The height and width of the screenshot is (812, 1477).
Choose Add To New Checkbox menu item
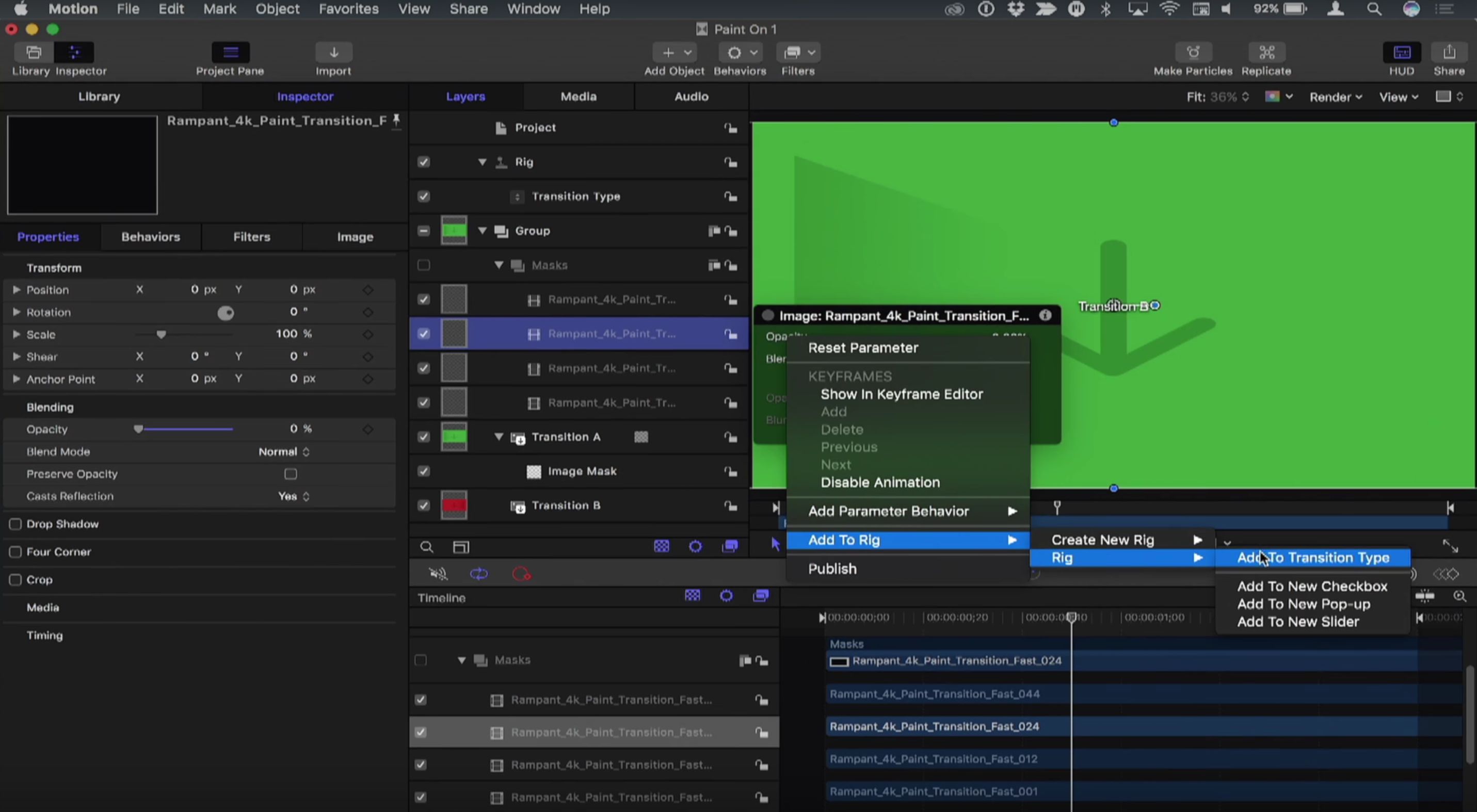click(x=1312, y=586)
